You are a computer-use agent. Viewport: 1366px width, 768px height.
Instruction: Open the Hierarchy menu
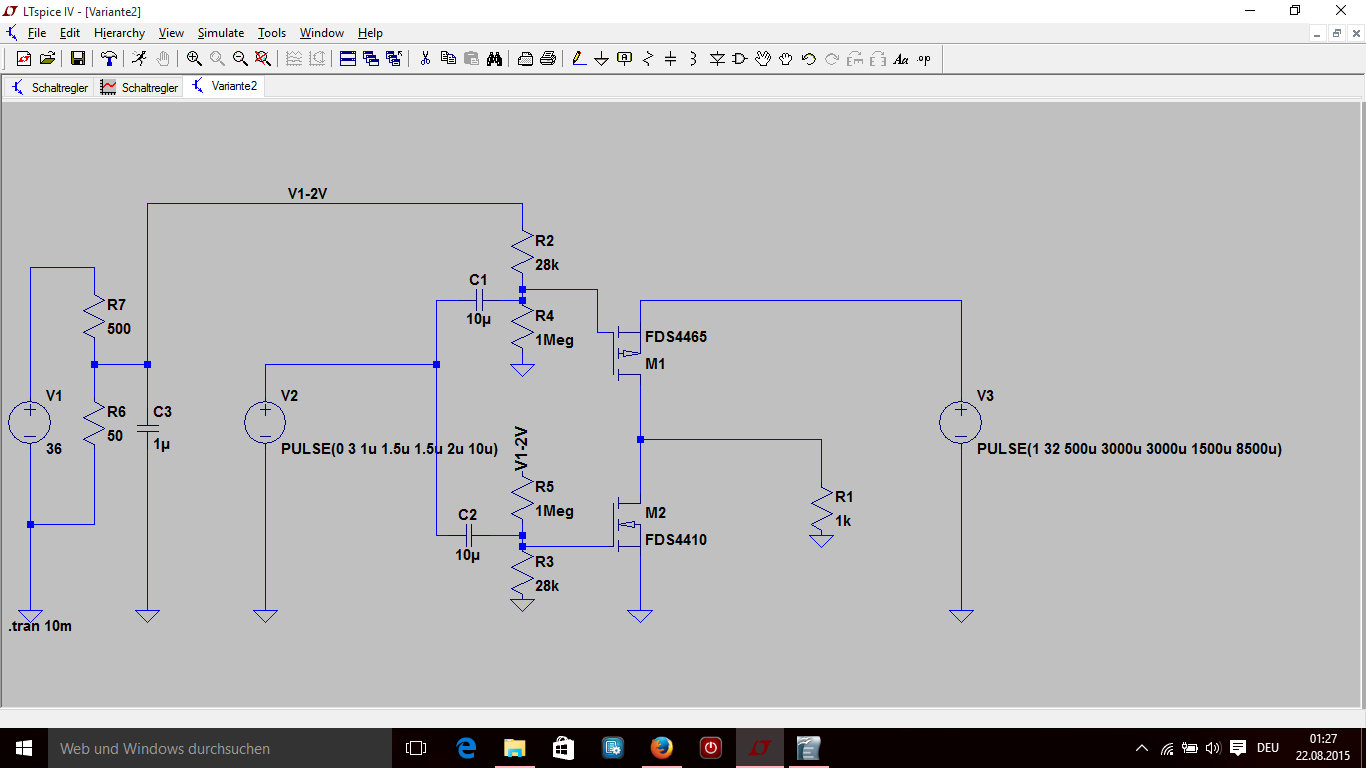click(x=119, y=33)
